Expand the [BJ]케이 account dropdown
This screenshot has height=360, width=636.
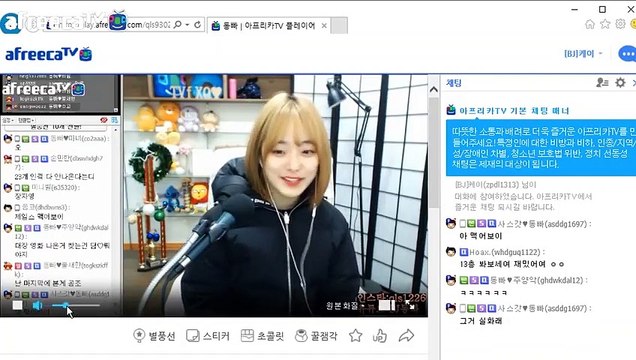pos(583,54)
